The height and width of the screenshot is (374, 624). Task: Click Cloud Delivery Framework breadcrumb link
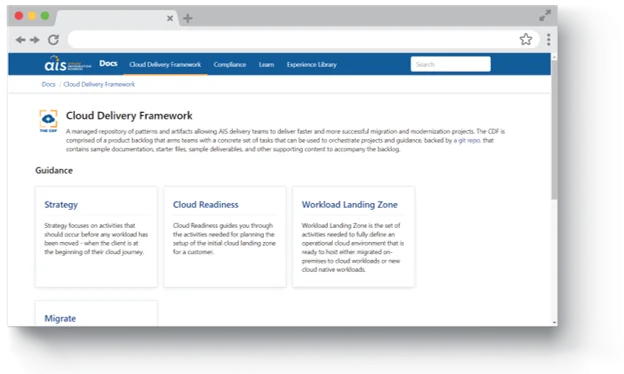(x=99, y=84)
